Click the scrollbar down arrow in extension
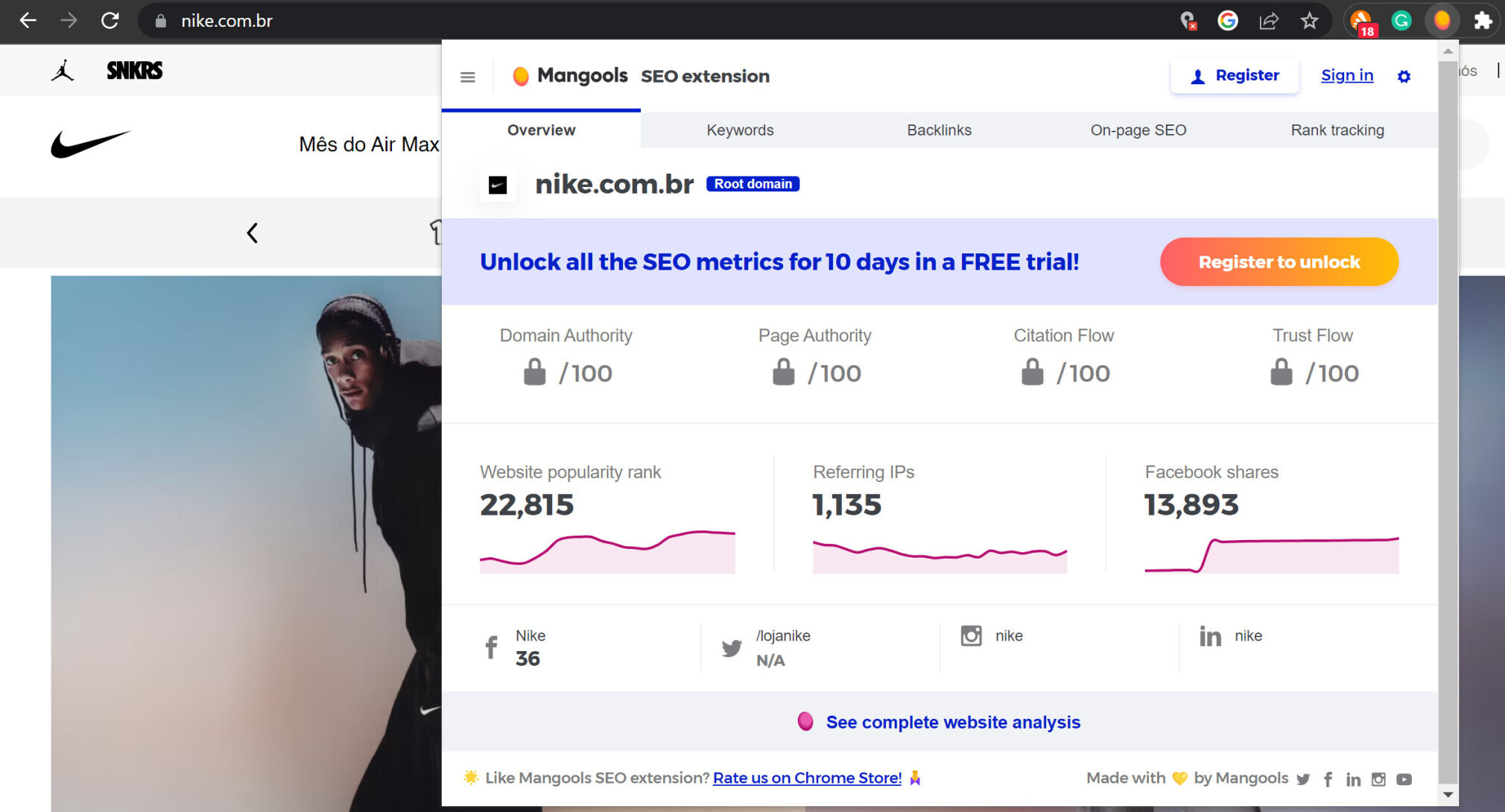 tap(1448, 794)
